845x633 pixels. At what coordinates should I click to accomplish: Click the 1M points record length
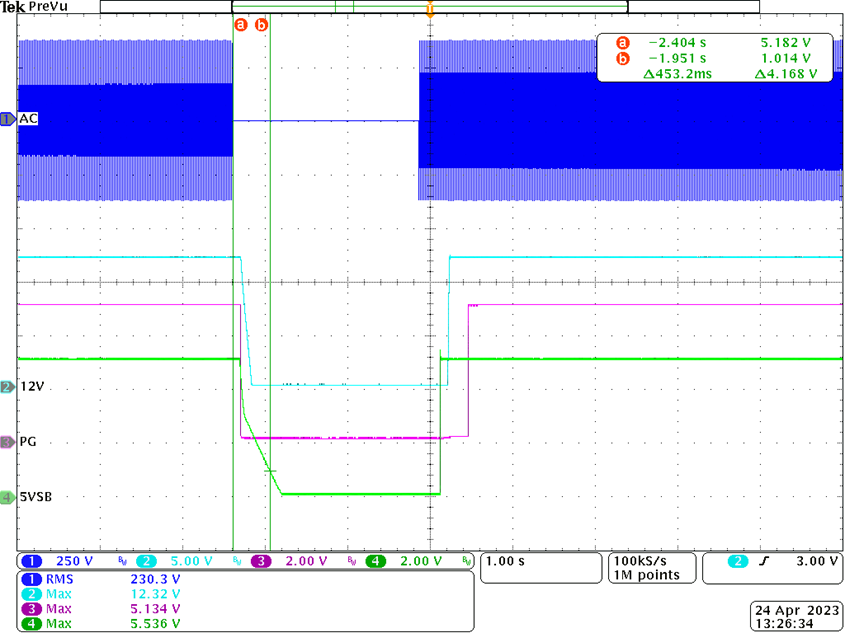647,575
